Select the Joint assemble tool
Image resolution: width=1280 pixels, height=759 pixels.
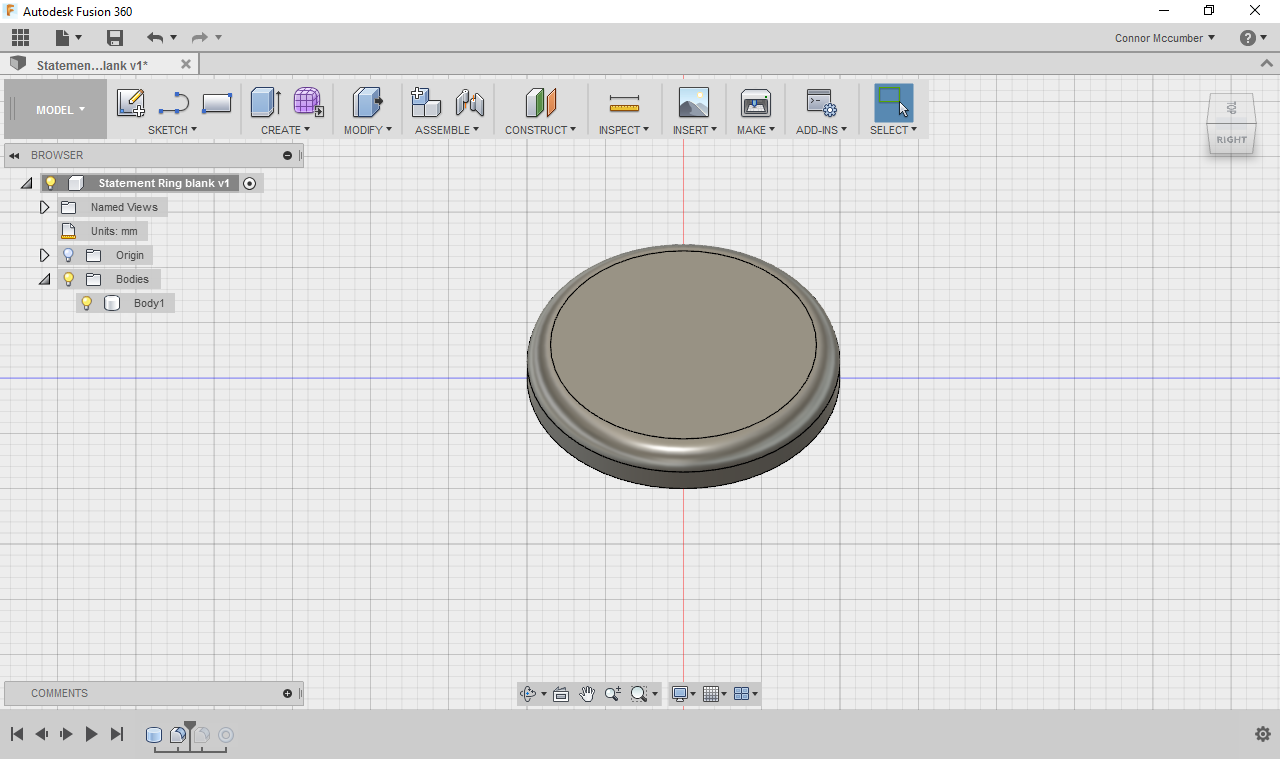(x=469, y=103)
